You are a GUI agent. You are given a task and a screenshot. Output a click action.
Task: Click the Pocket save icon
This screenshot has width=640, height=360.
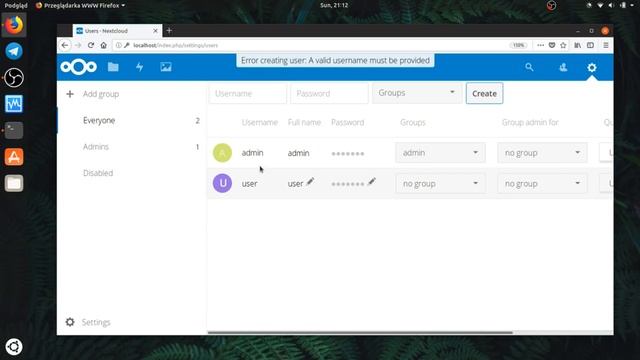552,45
